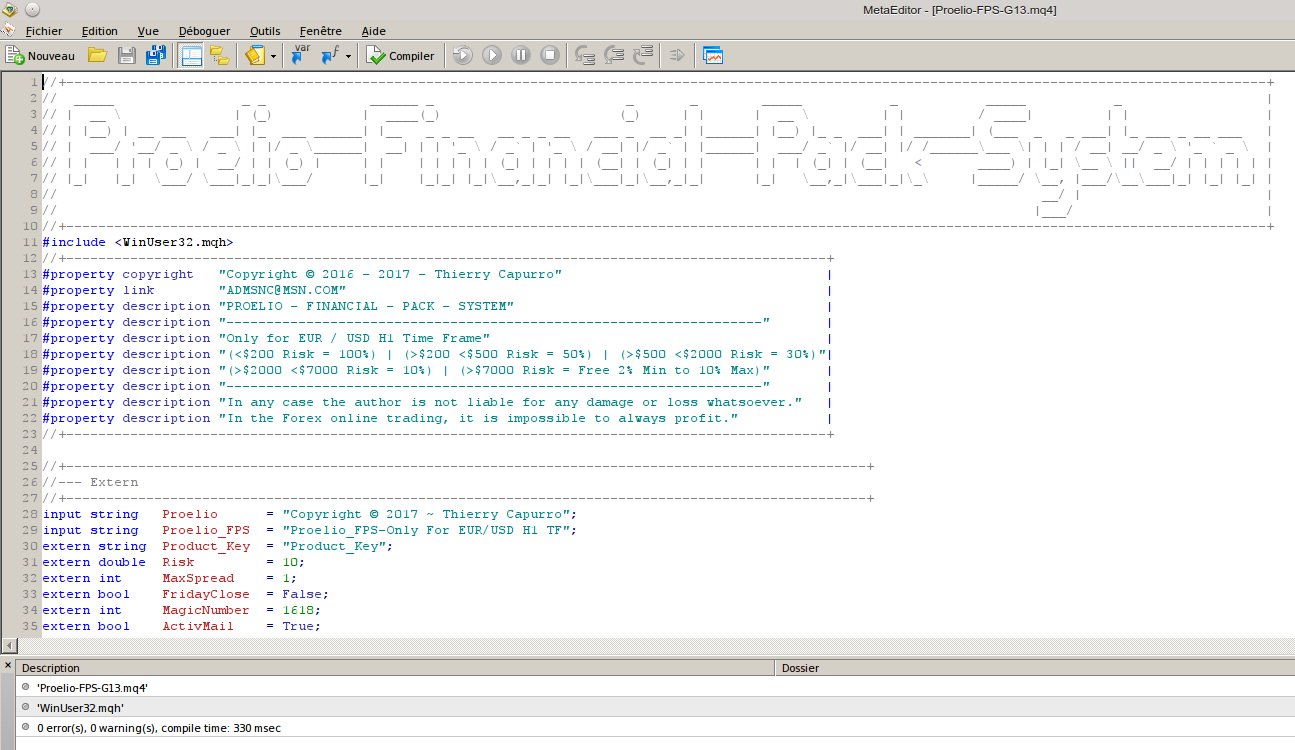Click the Risk value '10' on line 31
The height and width of the screenshot is (750, 1295).
coord(290,562)
